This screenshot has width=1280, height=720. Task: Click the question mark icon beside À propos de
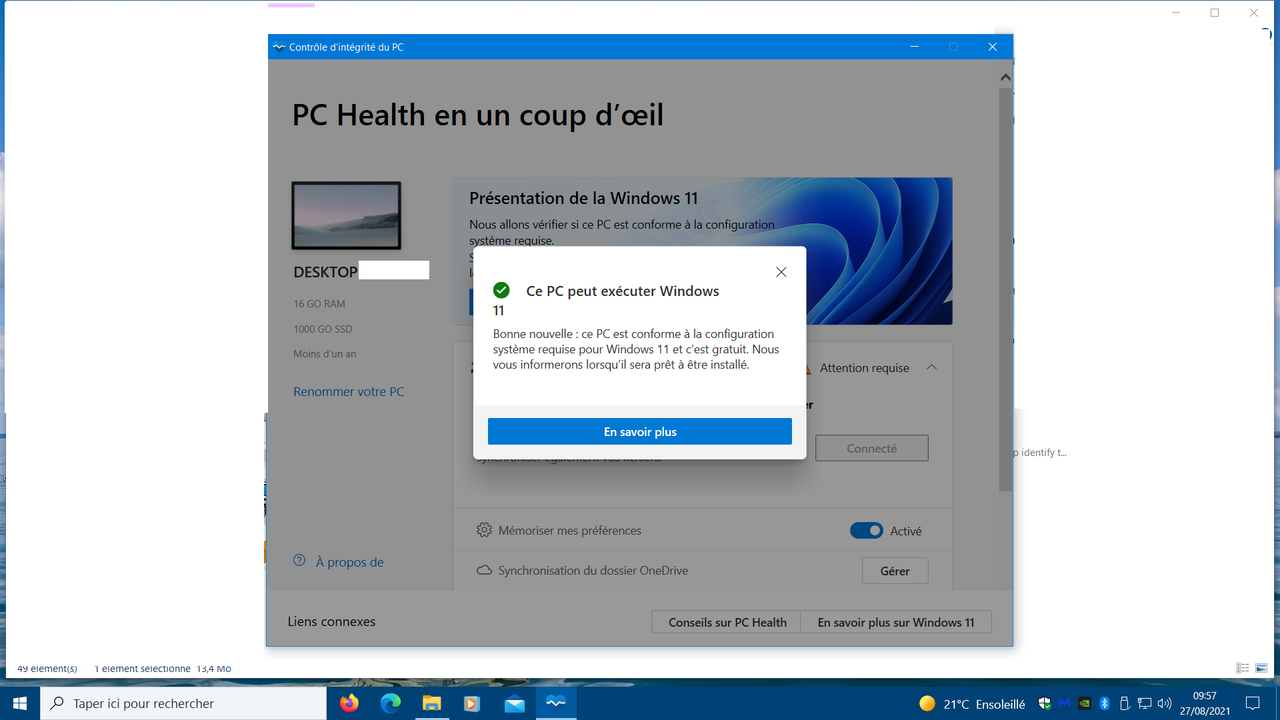click(x=297, y=561)
